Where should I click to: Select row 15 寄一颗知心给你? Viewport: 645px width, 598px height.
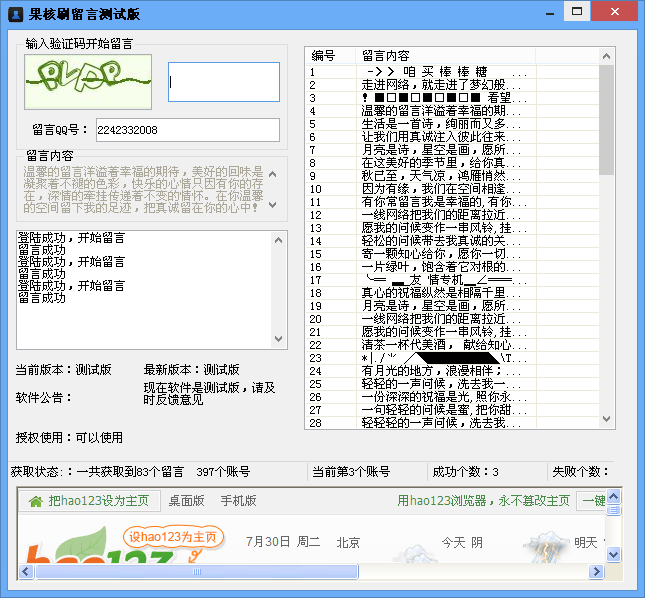tap(452, 254)
